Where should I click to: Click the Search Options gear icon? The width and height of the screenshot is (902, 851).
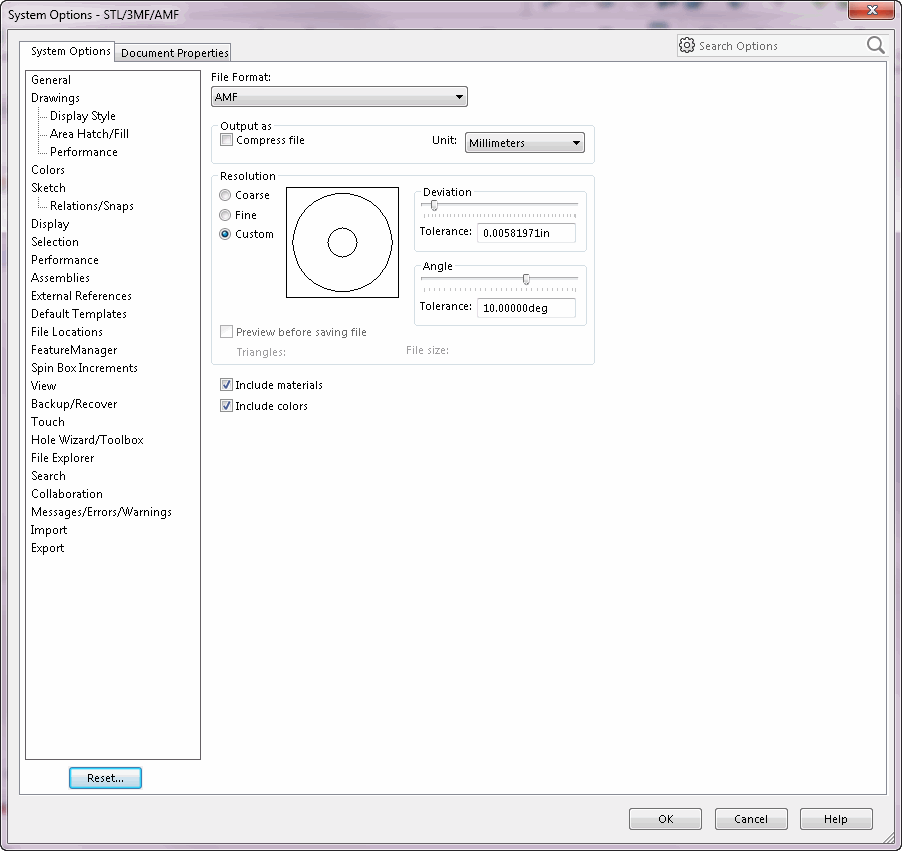coord(686,45)
